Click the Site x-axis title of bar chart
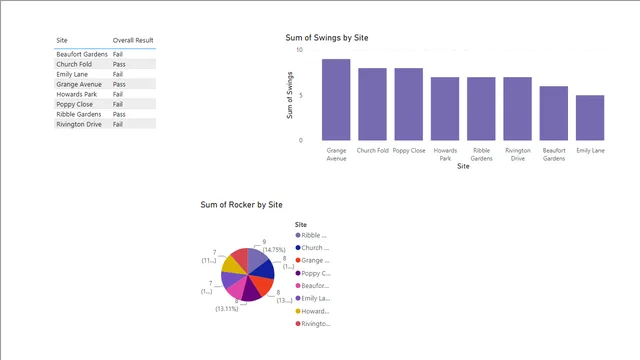 pyautogui.click(x=463, y=166)
